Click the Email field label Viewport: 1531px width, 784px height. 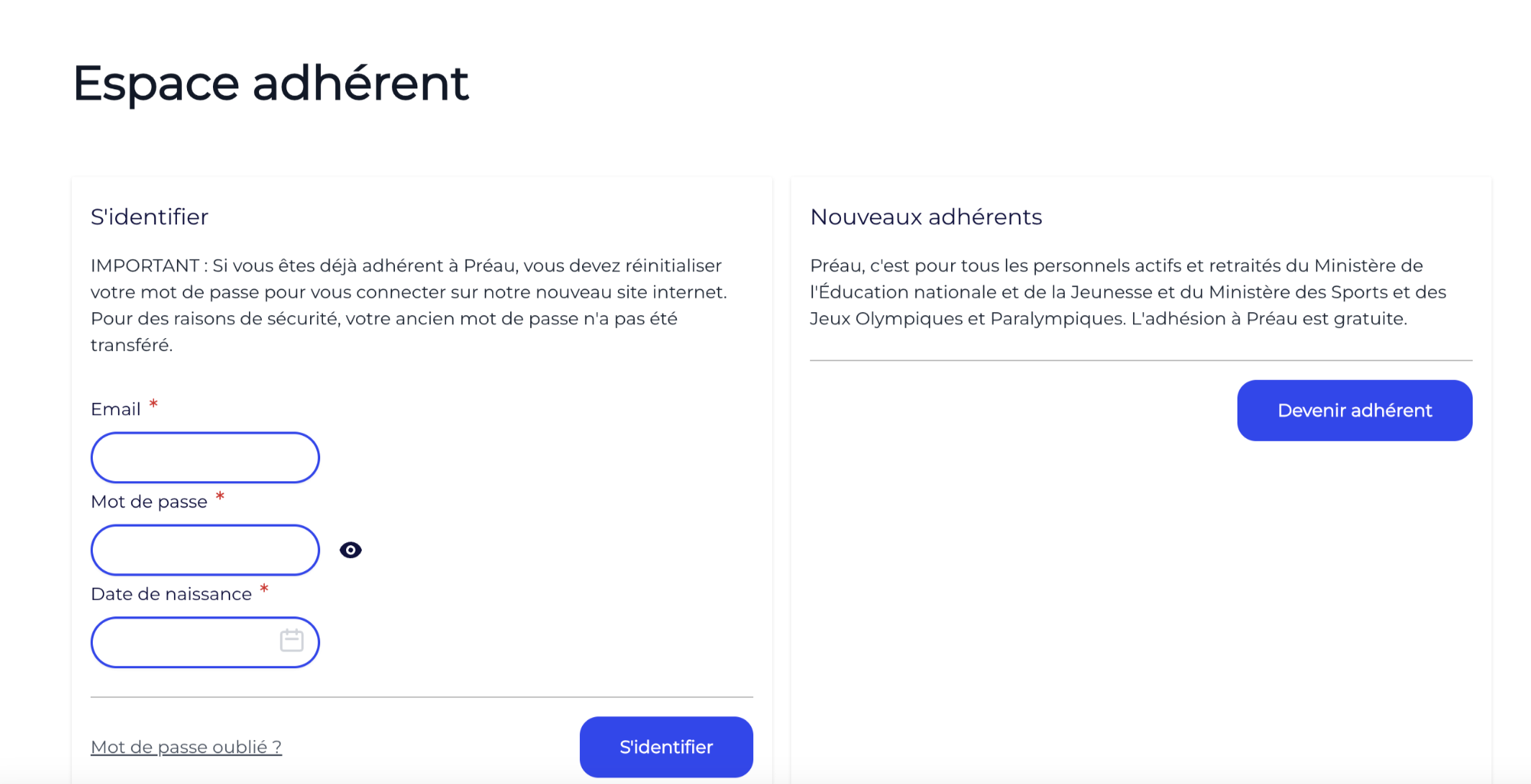[x=116, y=409]
